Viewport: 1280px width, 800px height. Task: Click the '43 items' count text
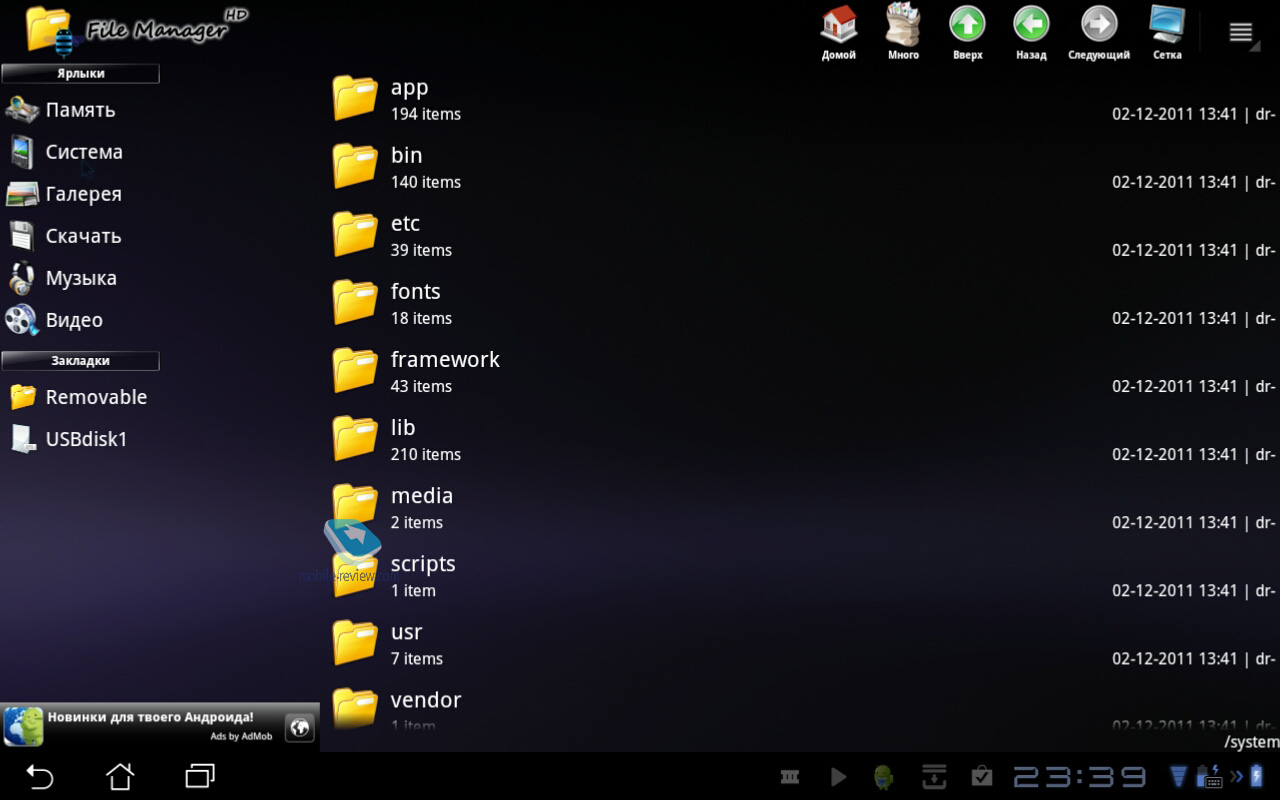(x=421, y=386)
